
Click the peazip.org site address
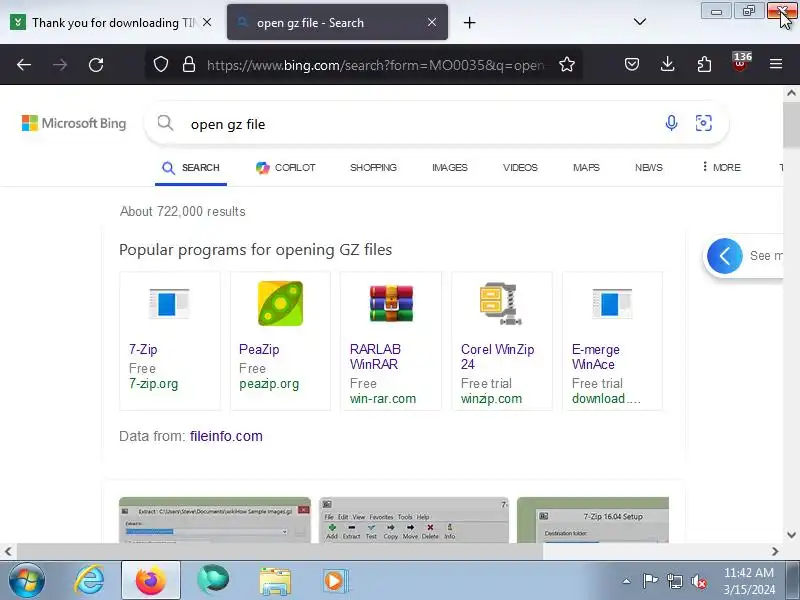point(269,384)
